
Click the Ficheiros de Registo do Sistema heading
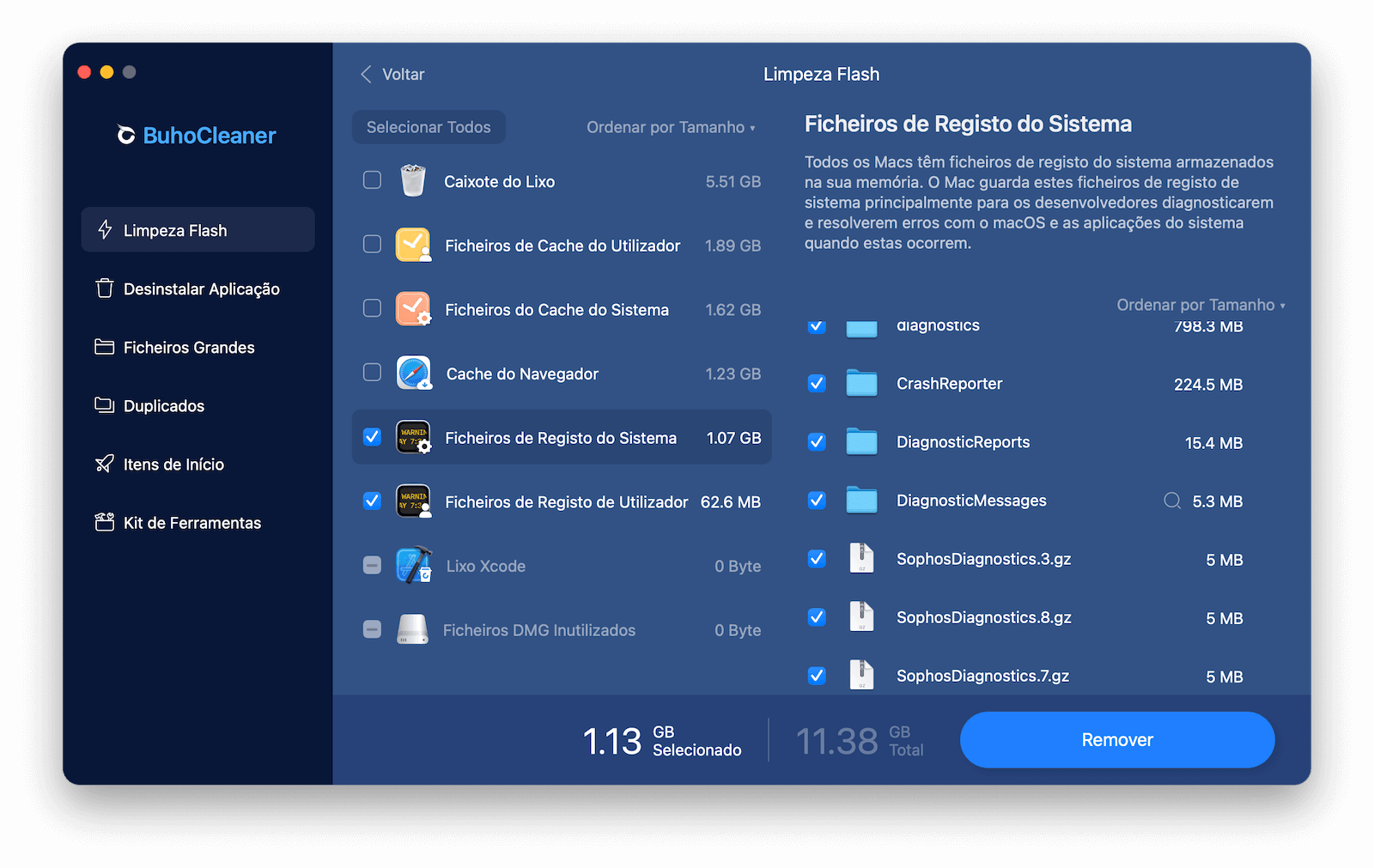click(968, 124)
